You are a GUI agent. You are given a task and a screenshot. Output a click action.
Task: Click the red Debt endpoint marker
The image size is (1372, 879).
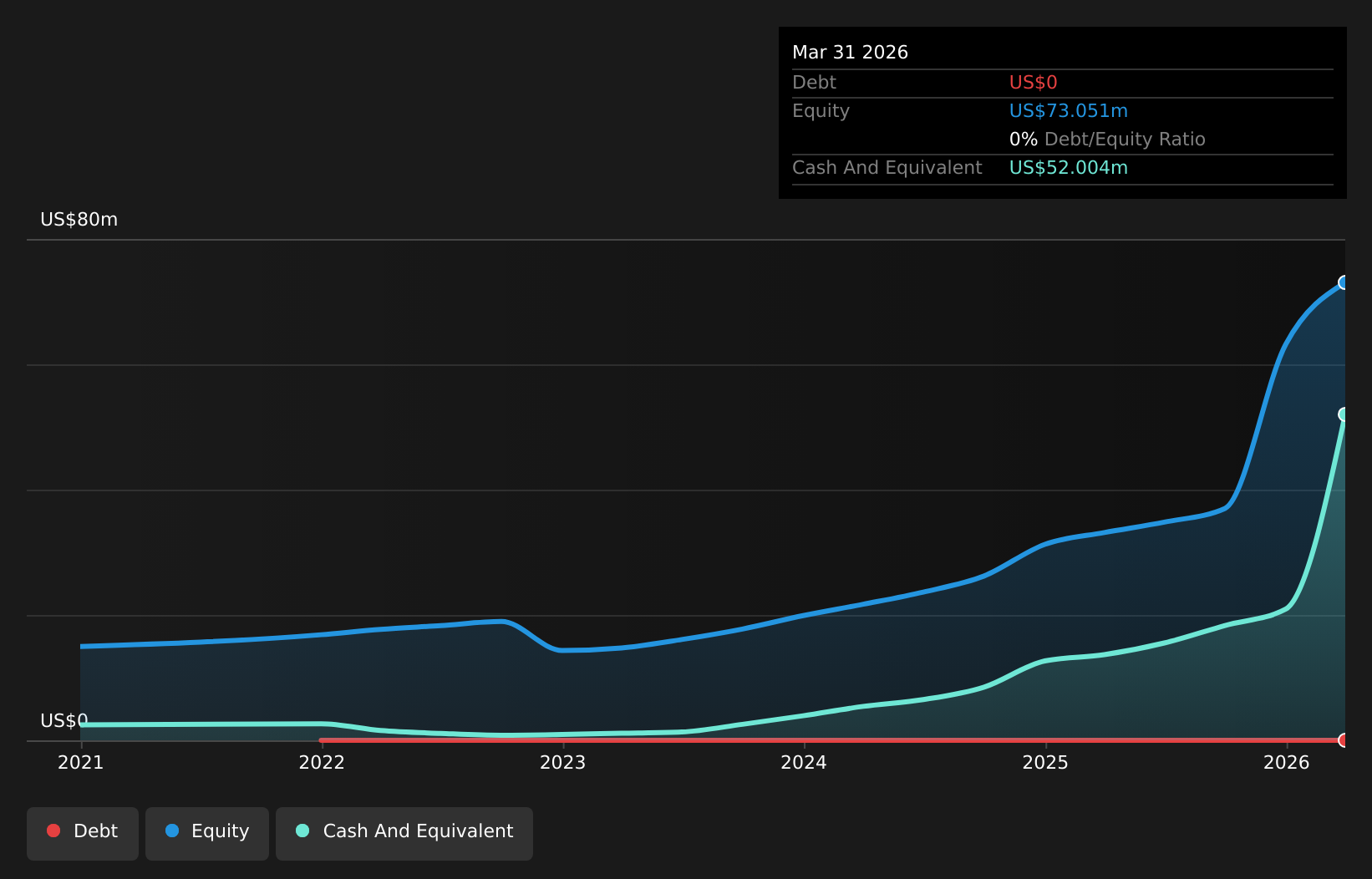(1344, 740)
